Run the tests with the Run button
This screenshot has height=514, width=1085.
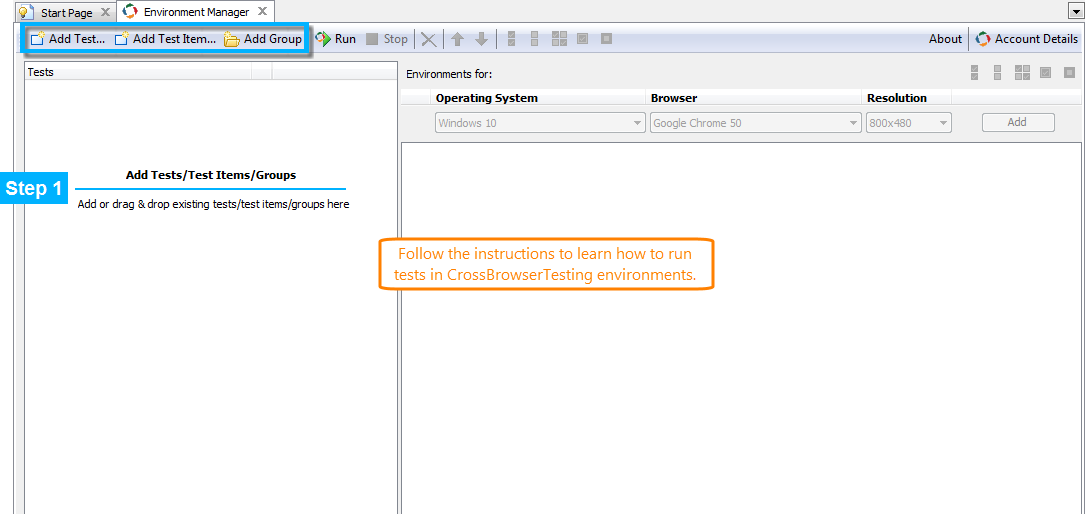336,39
